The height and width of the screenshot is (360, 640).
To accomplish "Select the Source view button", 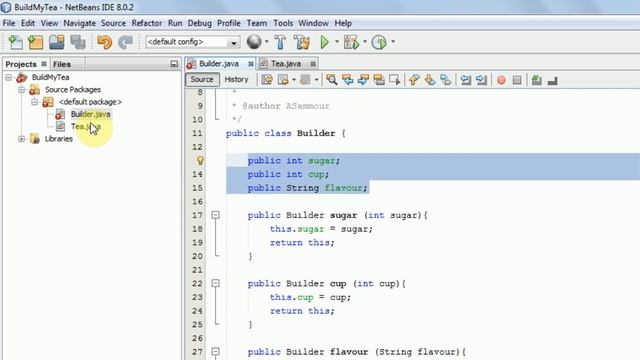I will pyautogui.click(x=202, y=80).
